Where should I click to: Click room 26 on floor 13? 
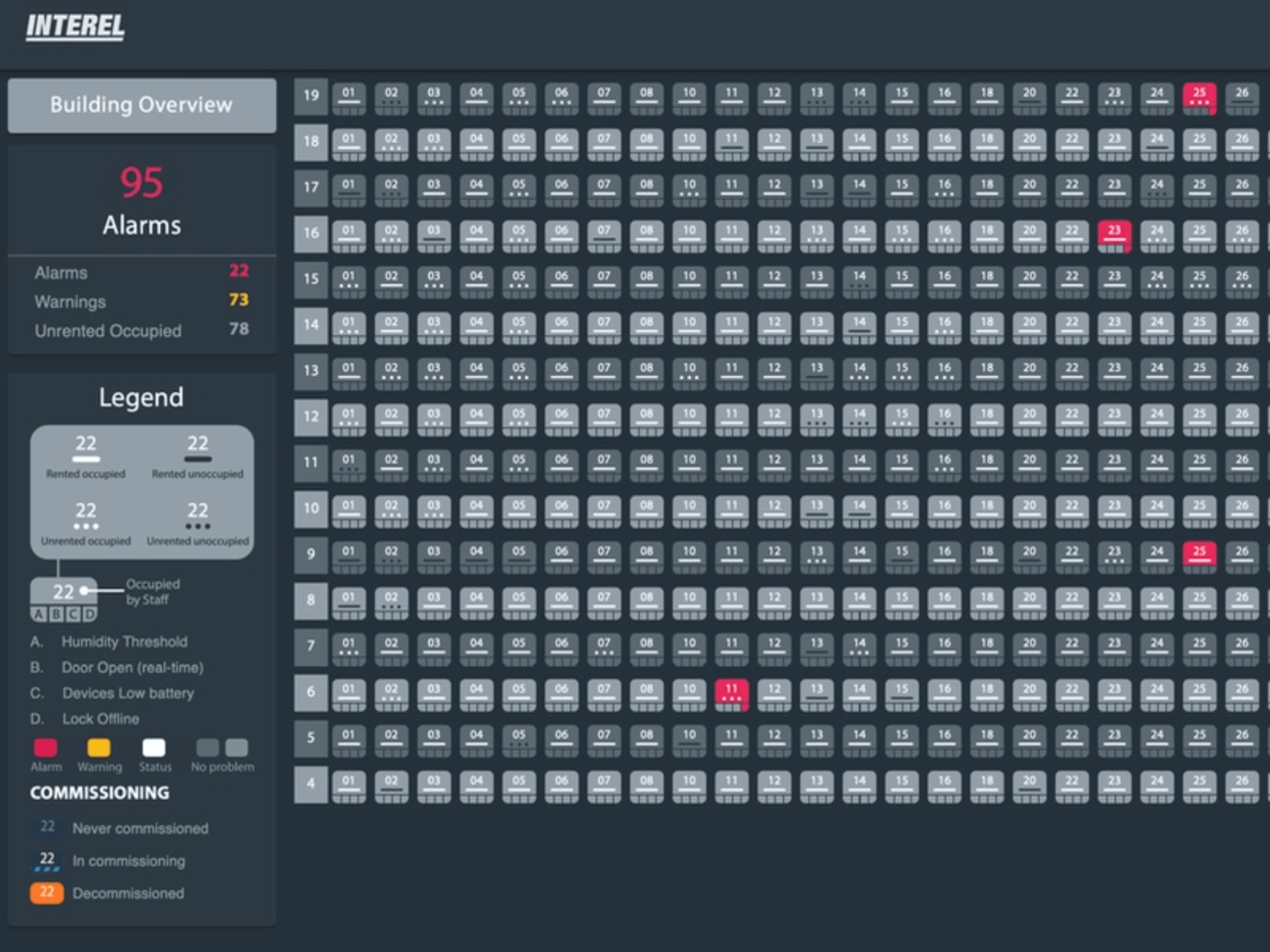coord(1241,372)
